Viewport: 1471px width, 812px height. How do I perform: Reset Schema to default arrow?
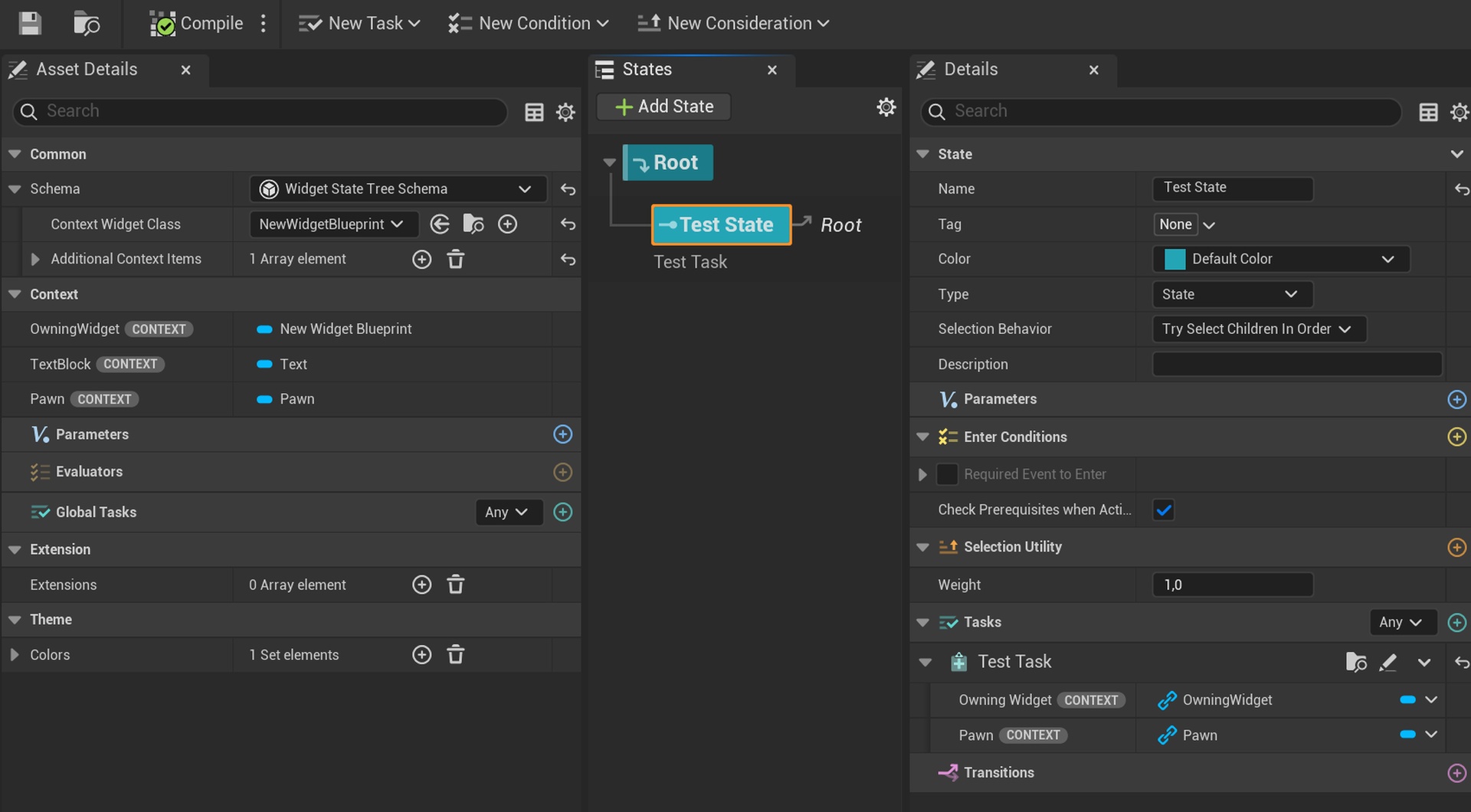(568, 189)
